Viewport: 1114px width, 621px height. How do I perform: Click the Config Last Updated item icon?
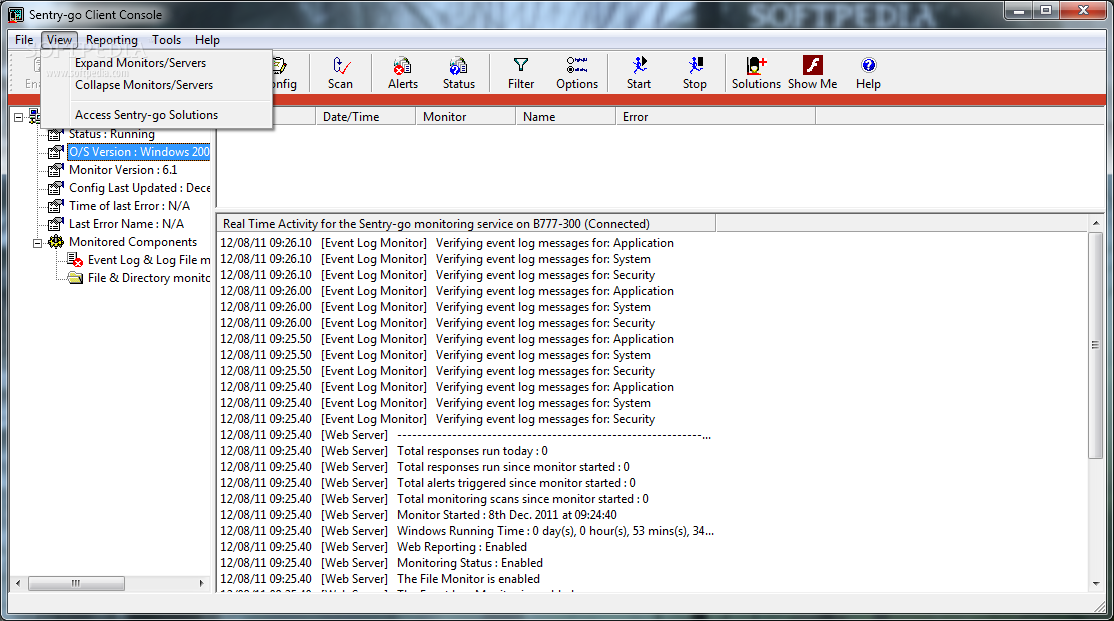coord(55,188)
